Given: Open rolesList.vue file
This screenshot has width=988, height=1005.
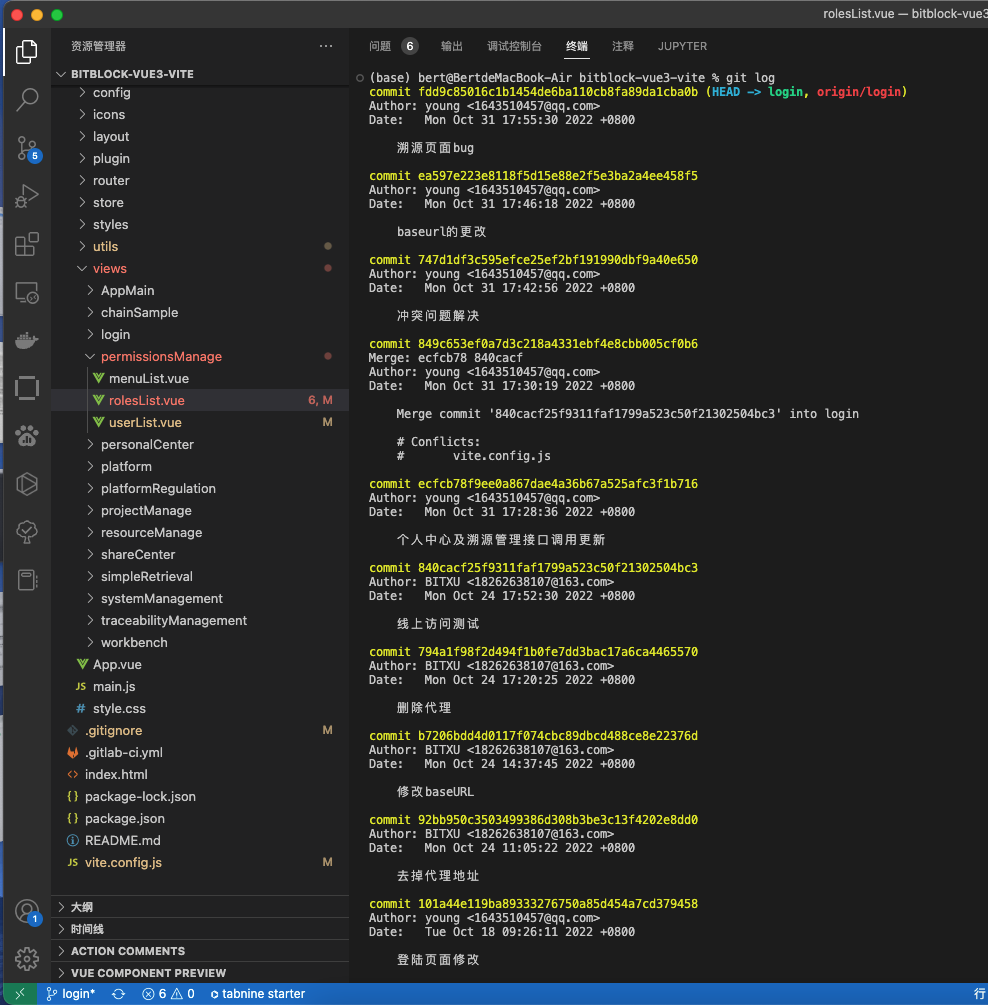Looking at the screenshot, I should point(200,401).
